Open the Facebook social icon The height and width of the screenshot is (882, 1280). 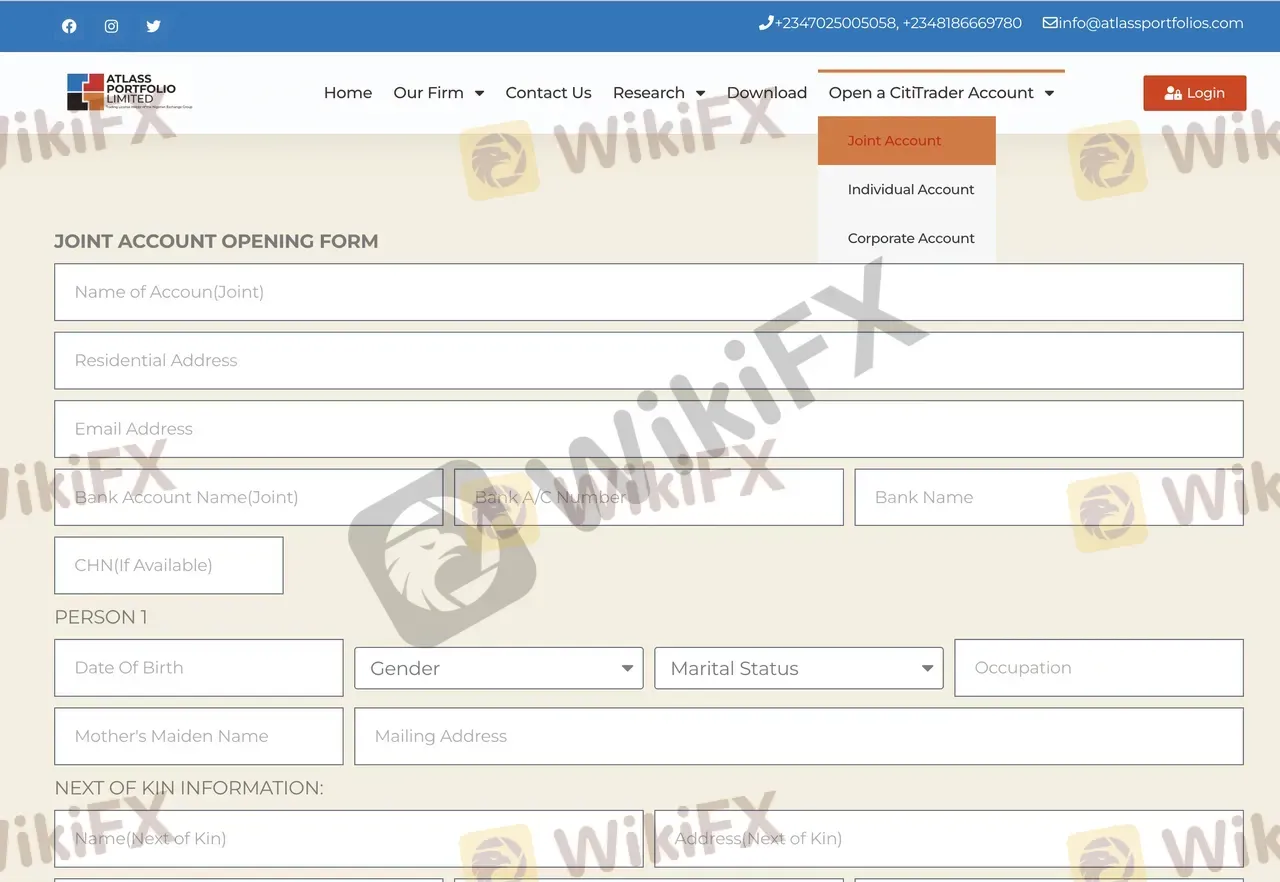tap(69, 26)
